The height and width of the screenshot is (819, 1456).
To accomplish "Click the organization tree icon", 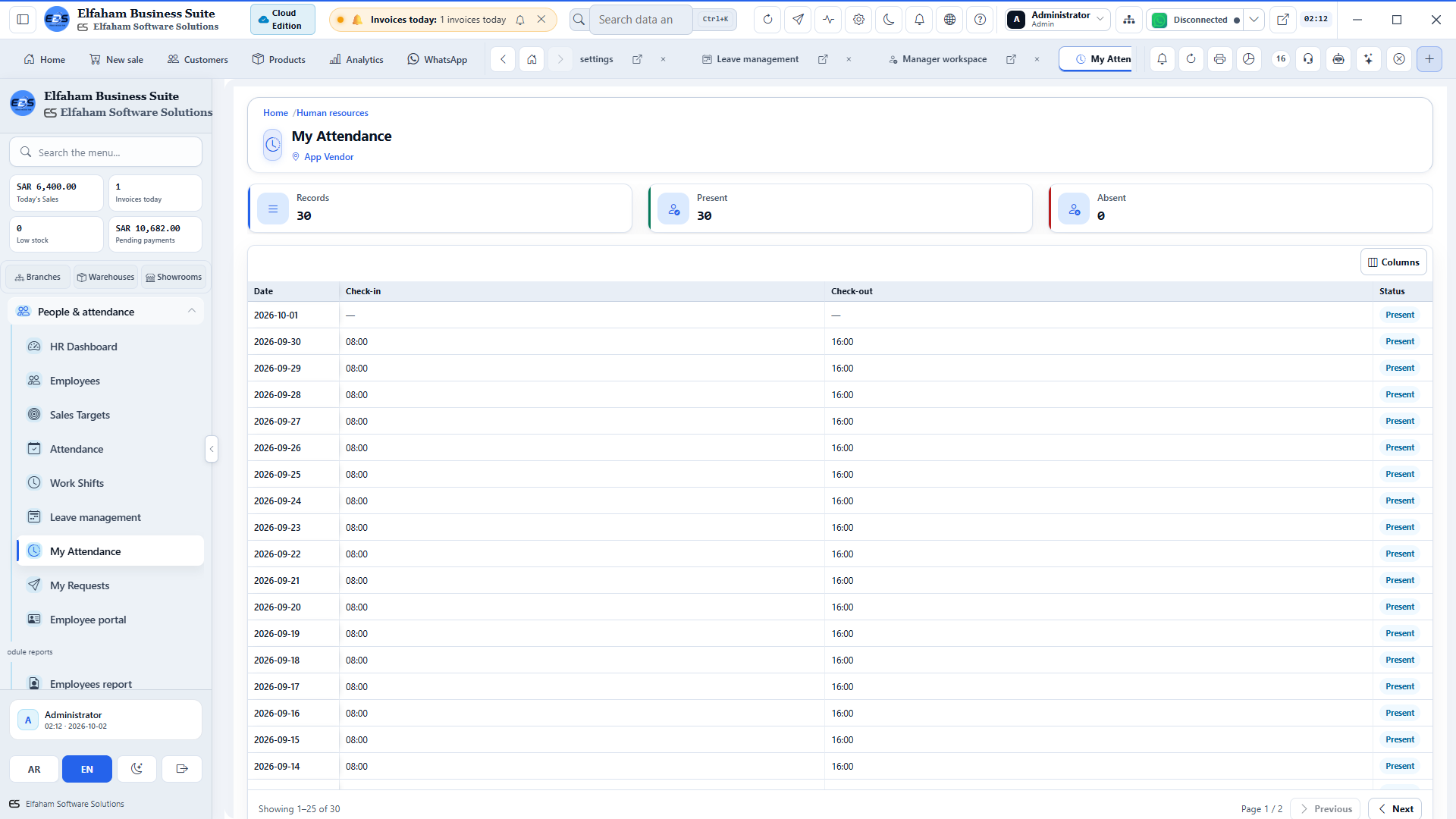I will tap(1129, 20).
